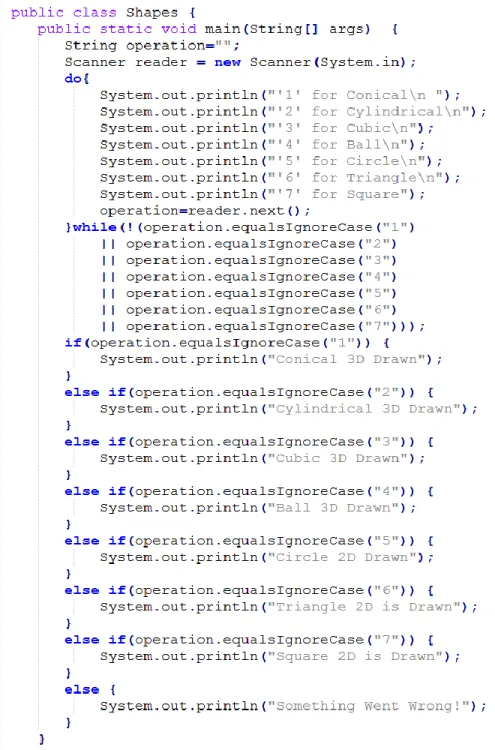Image resolution: width=495 pixels, height=750 pixels.
Task: Click the println "Square 2D is Drawn" line
Action: pyautogui.click(x=280, y=657)
